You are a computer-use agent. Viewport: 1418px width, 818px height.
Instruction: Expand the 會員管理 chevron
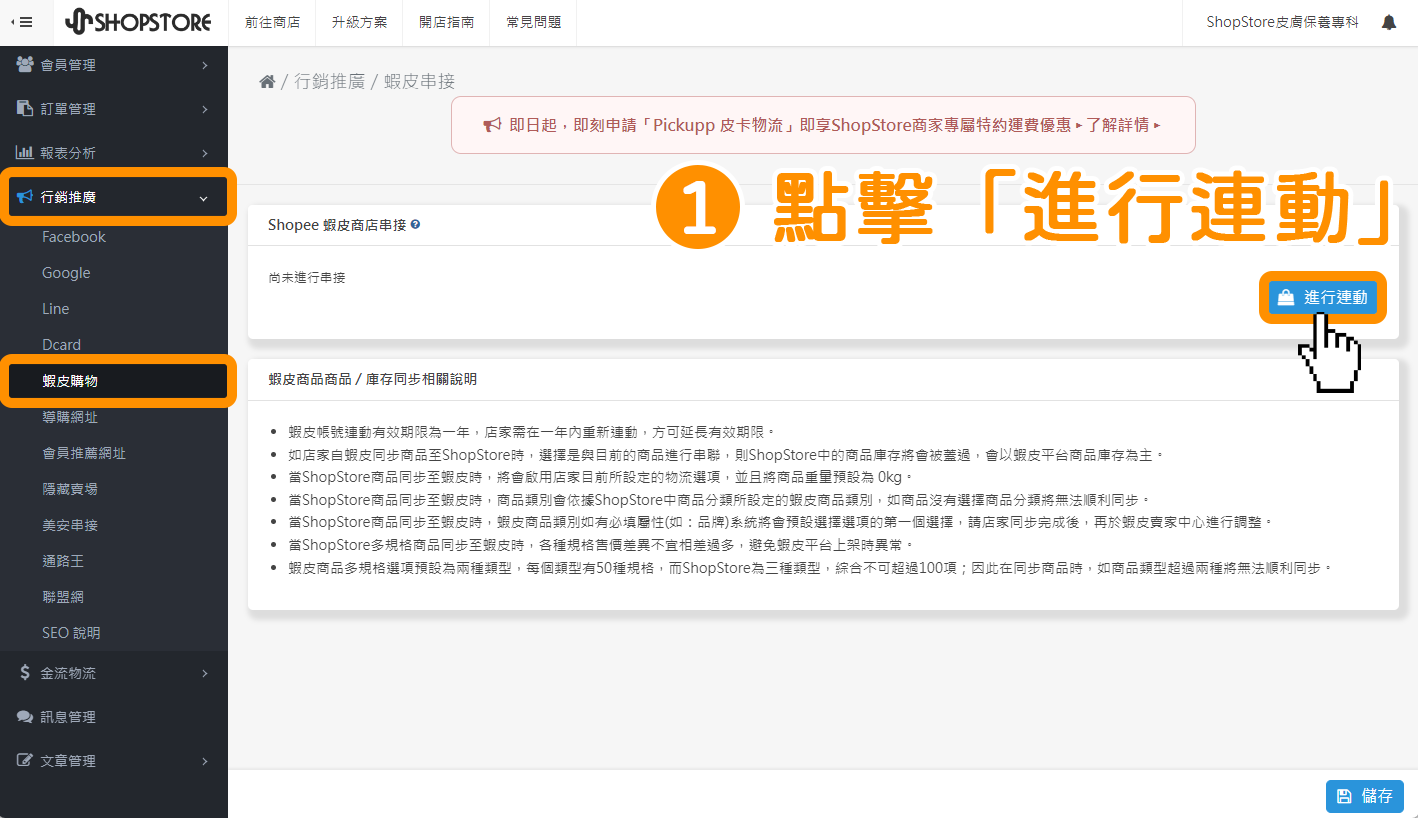204,65
